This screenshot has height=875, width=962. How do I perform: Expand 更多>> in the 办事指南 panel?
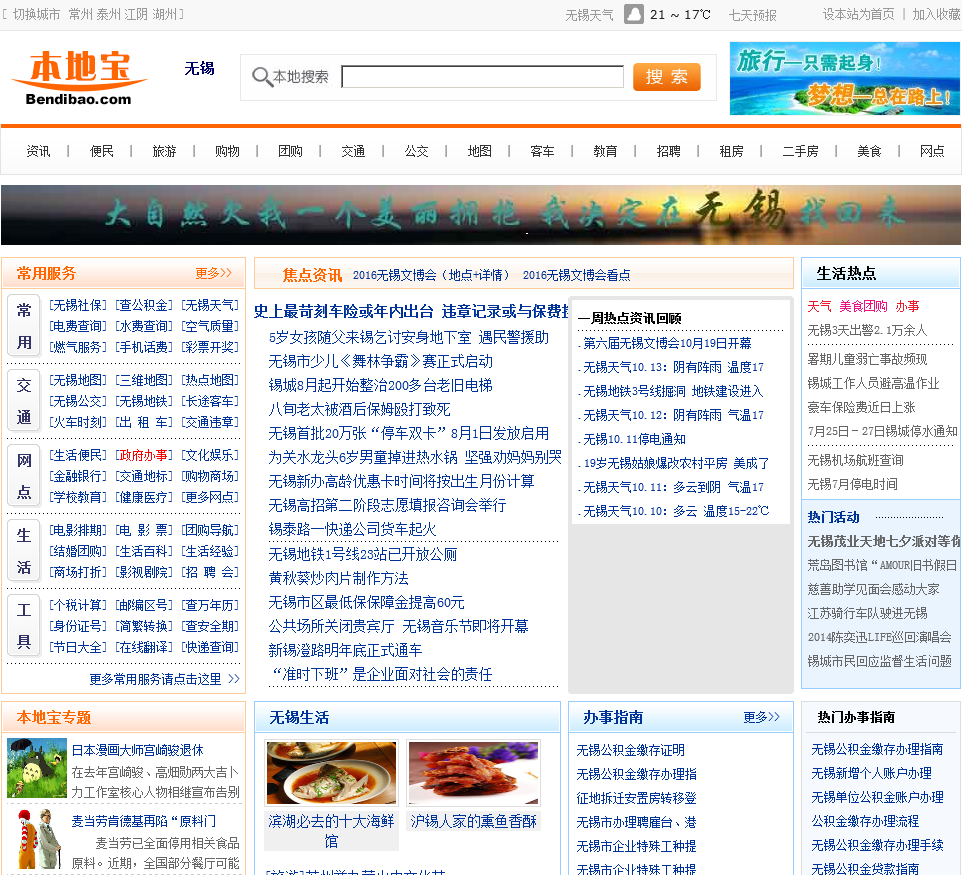[761, 717]
